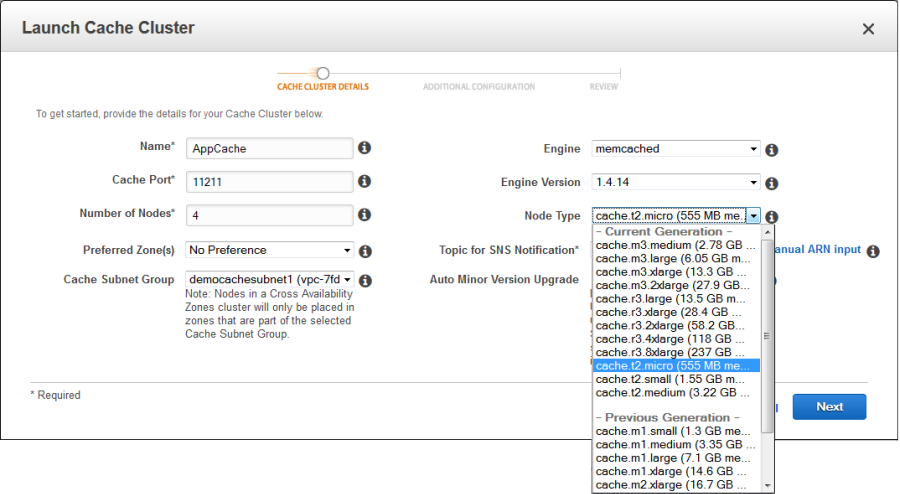Click the Name input field
The image size is (900, 494).
click(x=269, y=148)
